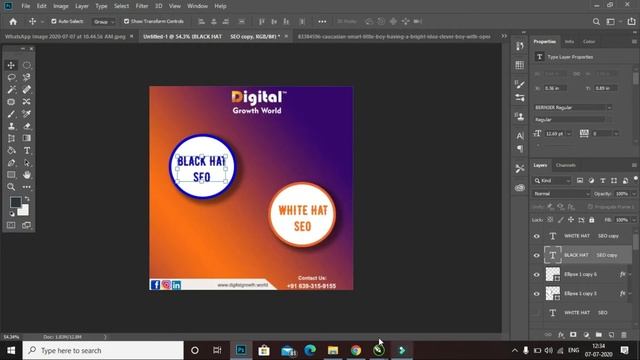
Task: Toggle the filter for type layers
Action: point(603,180)
